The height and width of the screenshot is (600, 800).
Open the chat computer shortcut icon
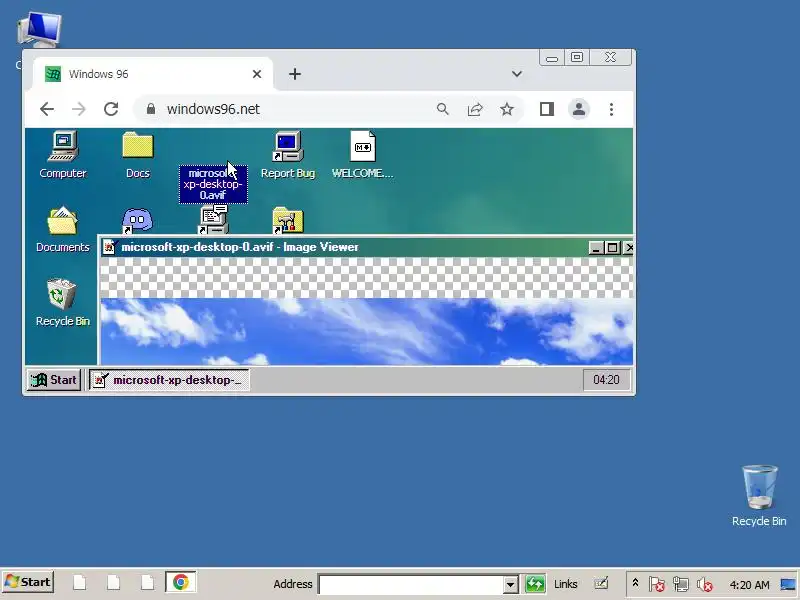[x=213, y=219]
